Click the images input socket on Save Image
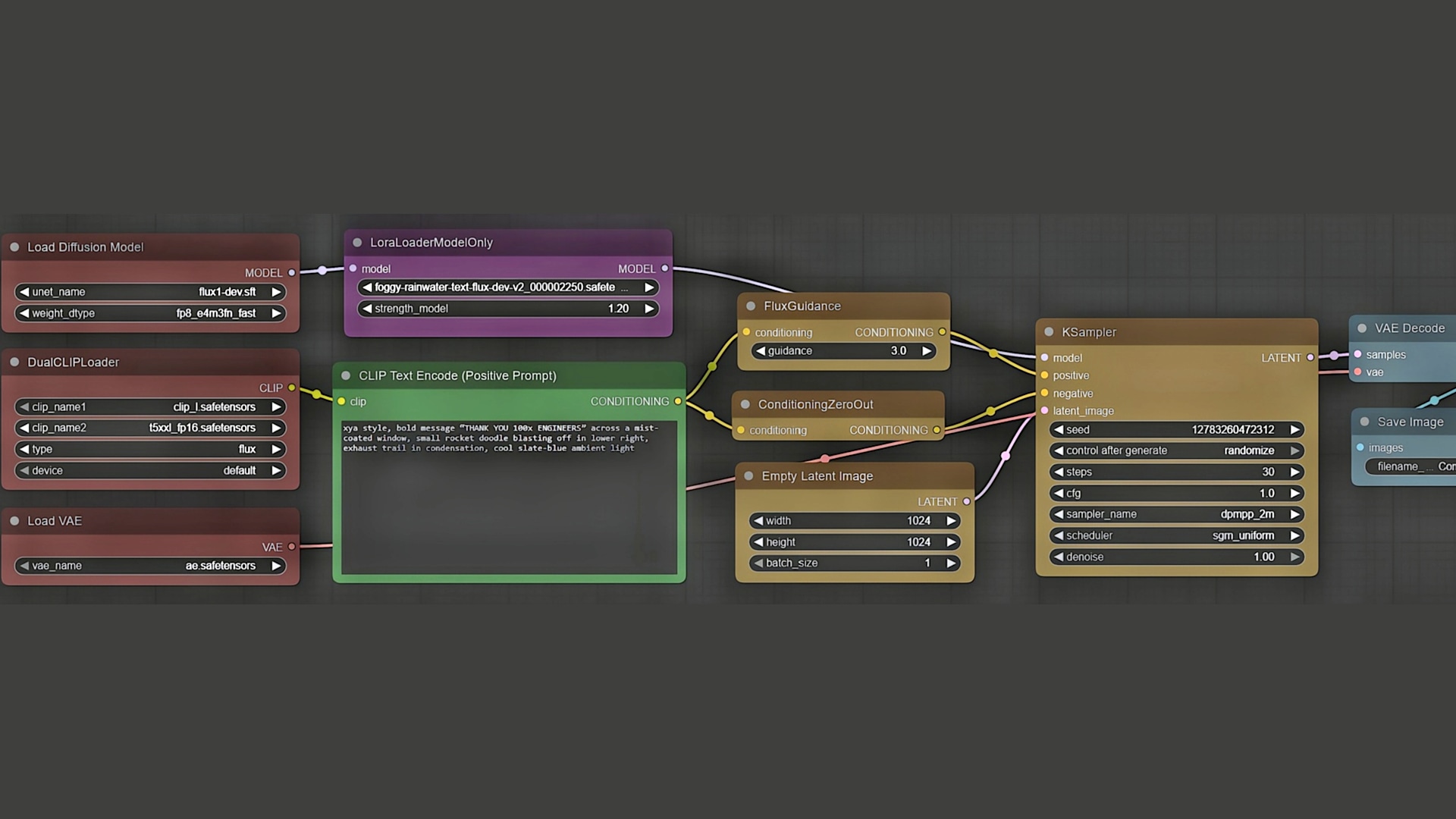 [x=1360, y=447]
